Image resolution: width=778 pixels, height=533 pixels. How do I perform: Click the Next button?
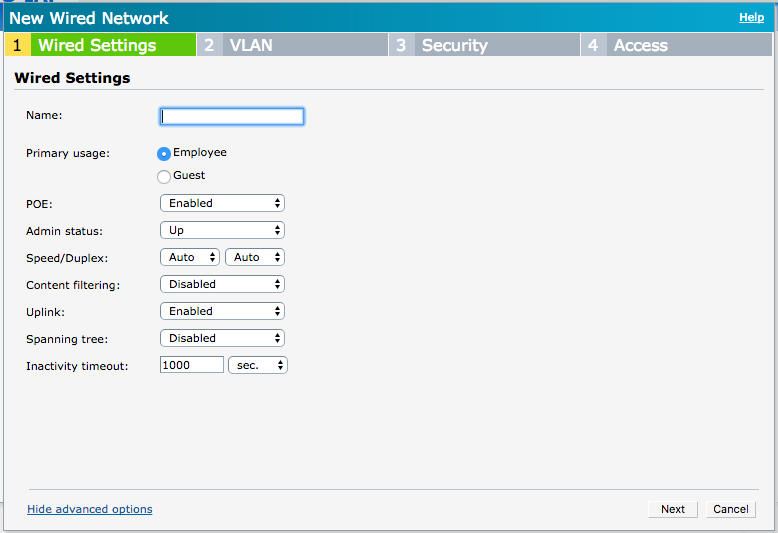[x=673, y=509]
